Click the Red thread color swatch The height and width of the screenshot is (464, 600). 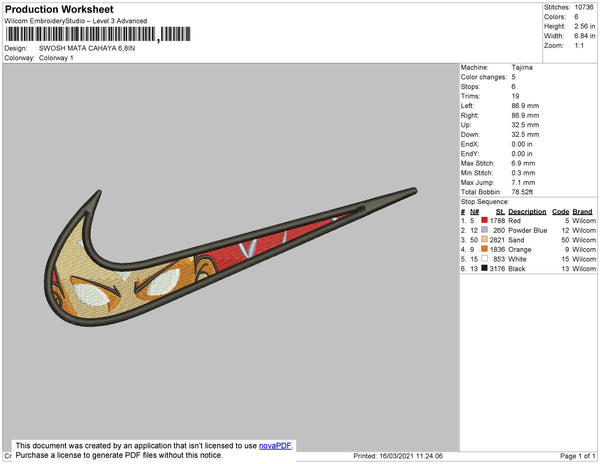[484, 220]
